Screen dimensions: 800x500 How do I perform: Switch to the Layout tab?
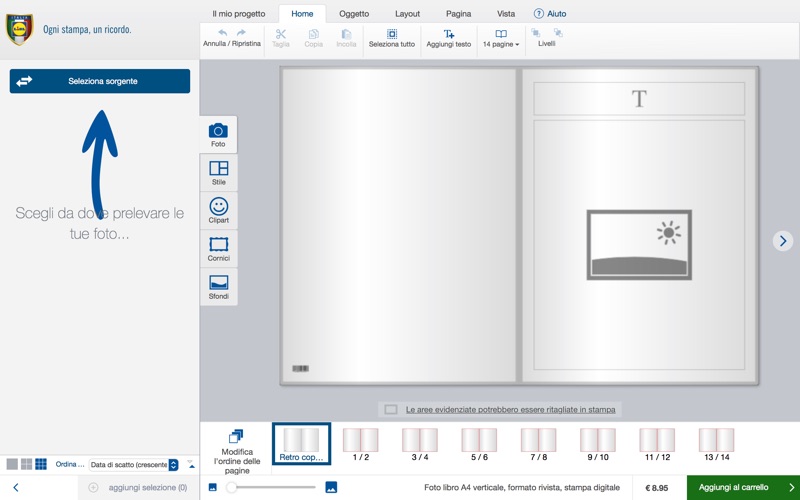click(x=407, y=14)
